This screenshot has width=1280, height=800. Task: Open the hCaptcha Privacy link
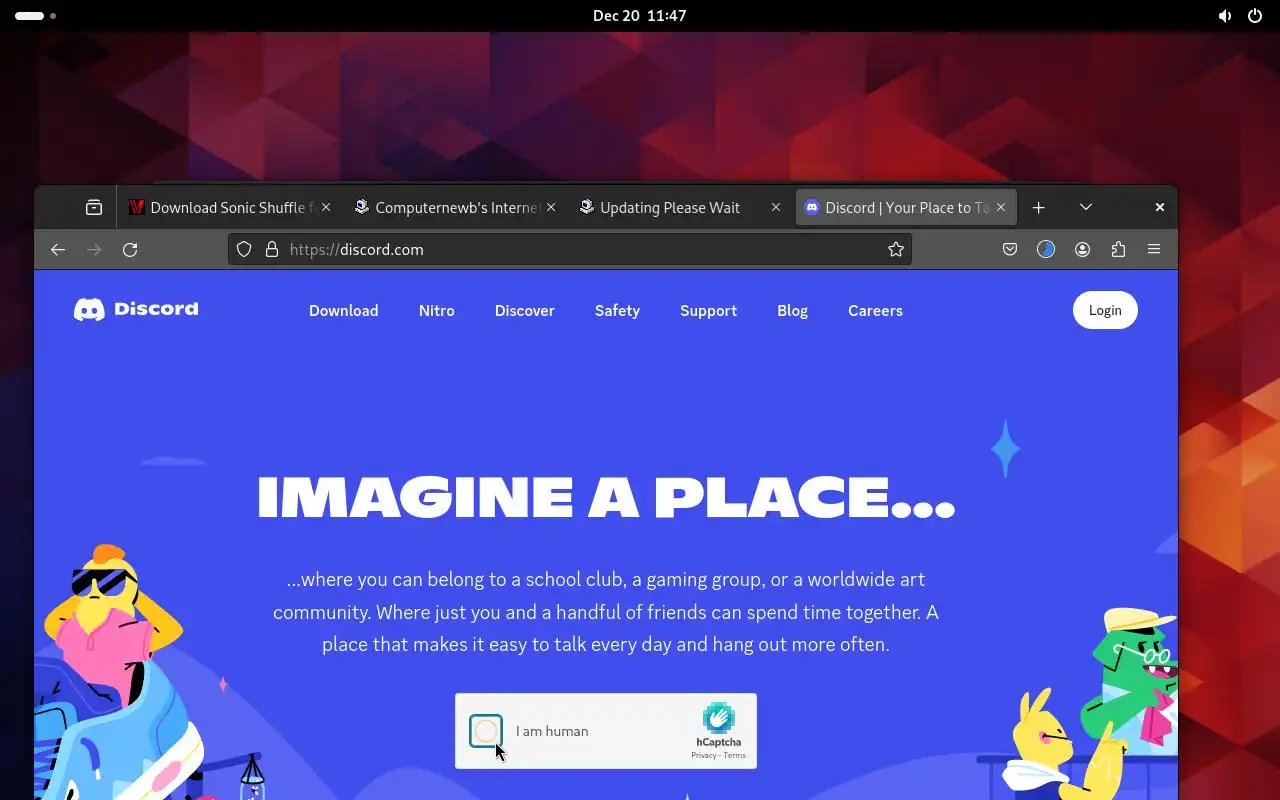(x=703, y=755)
